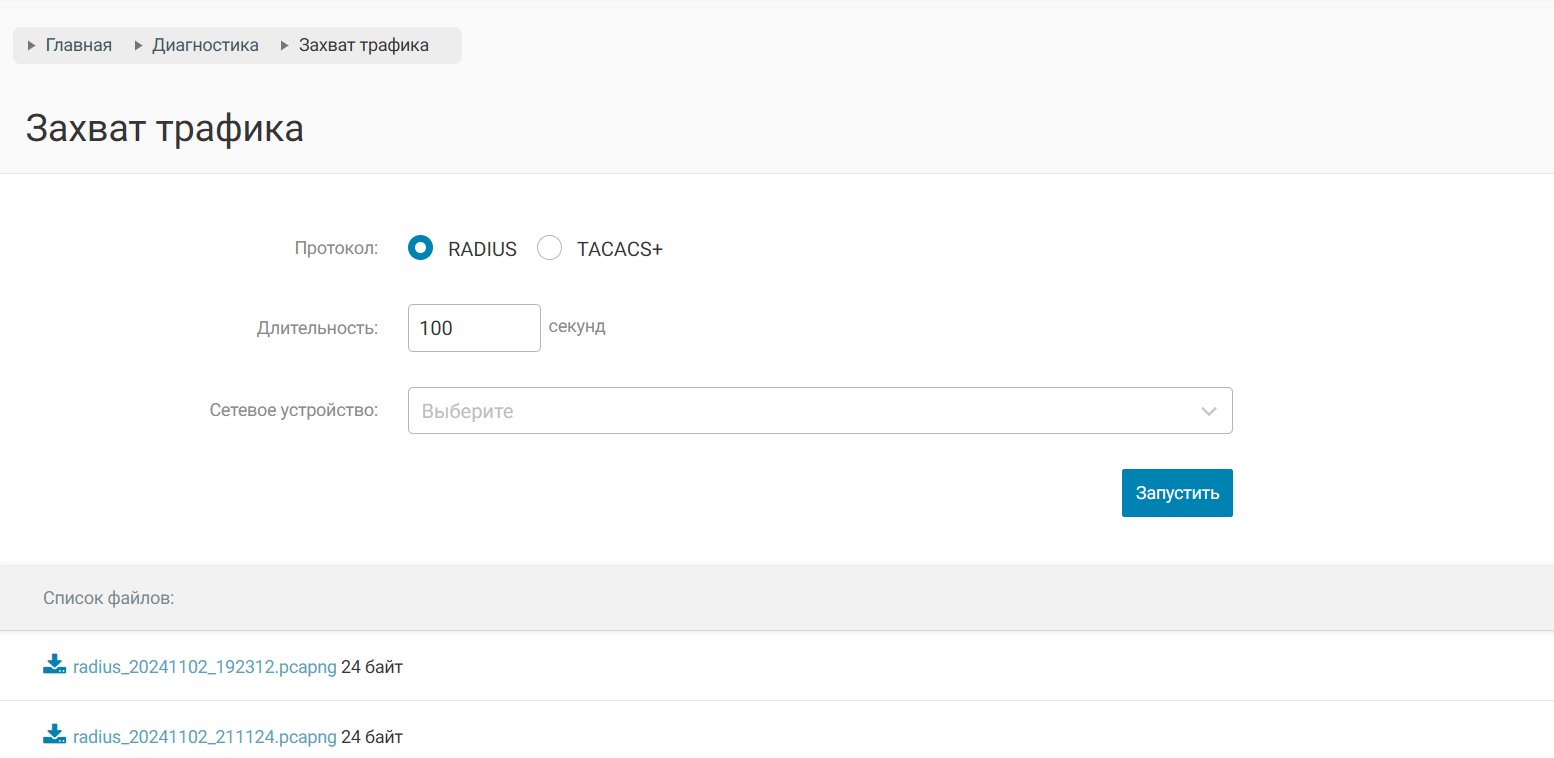Click download icon for radius_20241102_192312 file
1554x758 pixels.
tap(54, 665)
